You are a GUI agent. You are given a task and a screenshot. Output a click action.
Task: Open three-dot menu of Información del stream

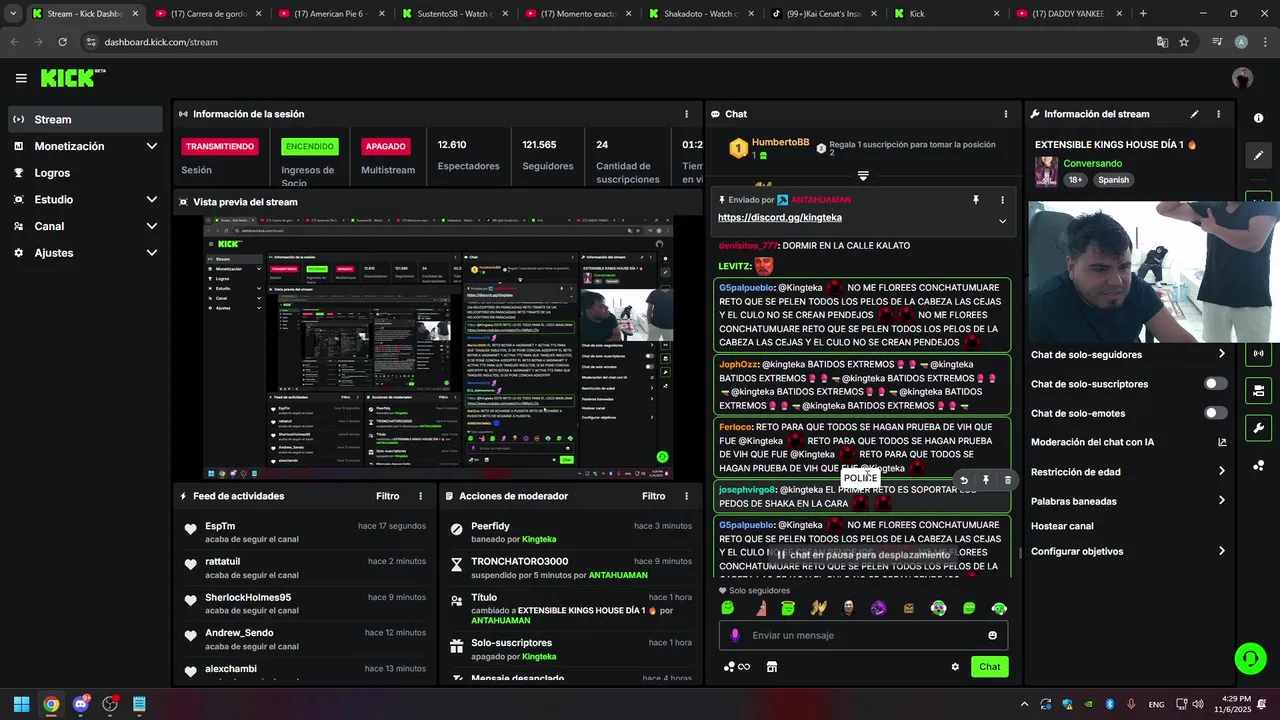click(x=1218, y=114)
